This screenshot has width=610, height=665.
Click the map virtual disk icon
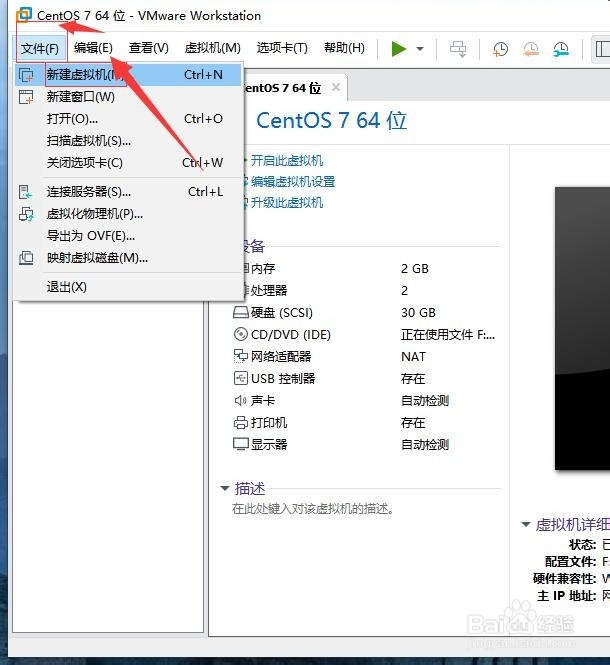[x=26, y=258]
